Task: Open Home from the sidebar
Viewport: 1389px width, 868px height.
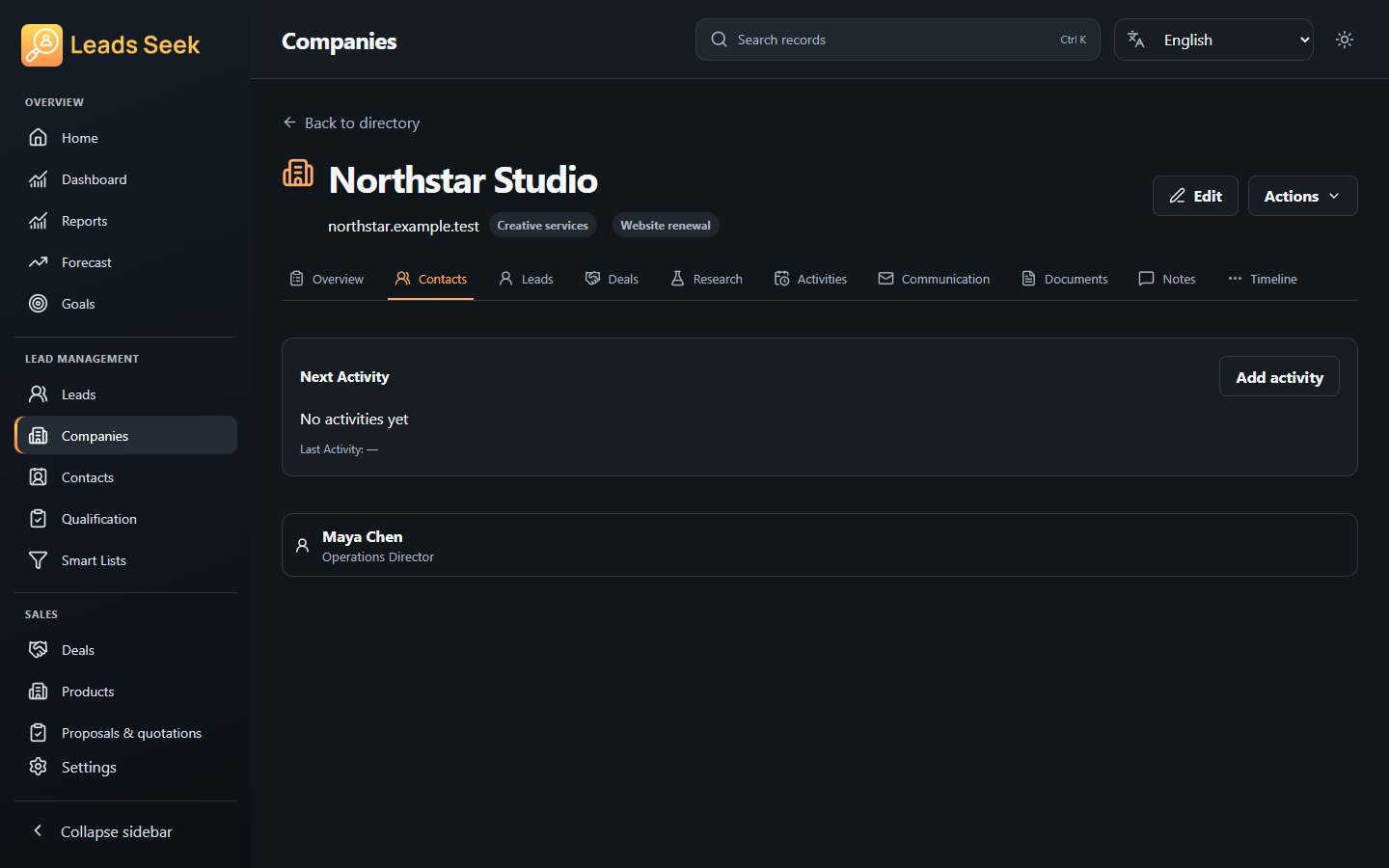Action: point(125,138)
